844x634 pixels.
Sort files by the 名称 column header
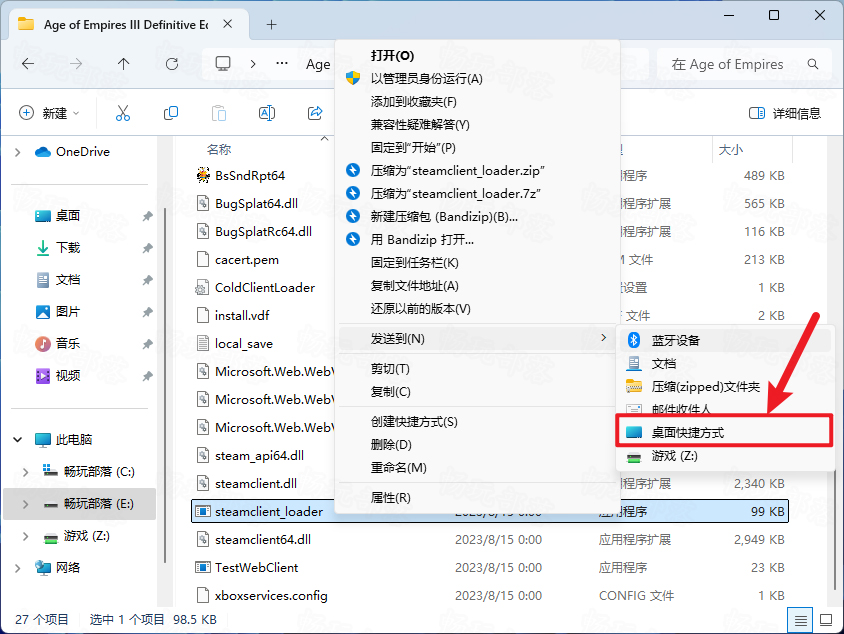(219, 150)
